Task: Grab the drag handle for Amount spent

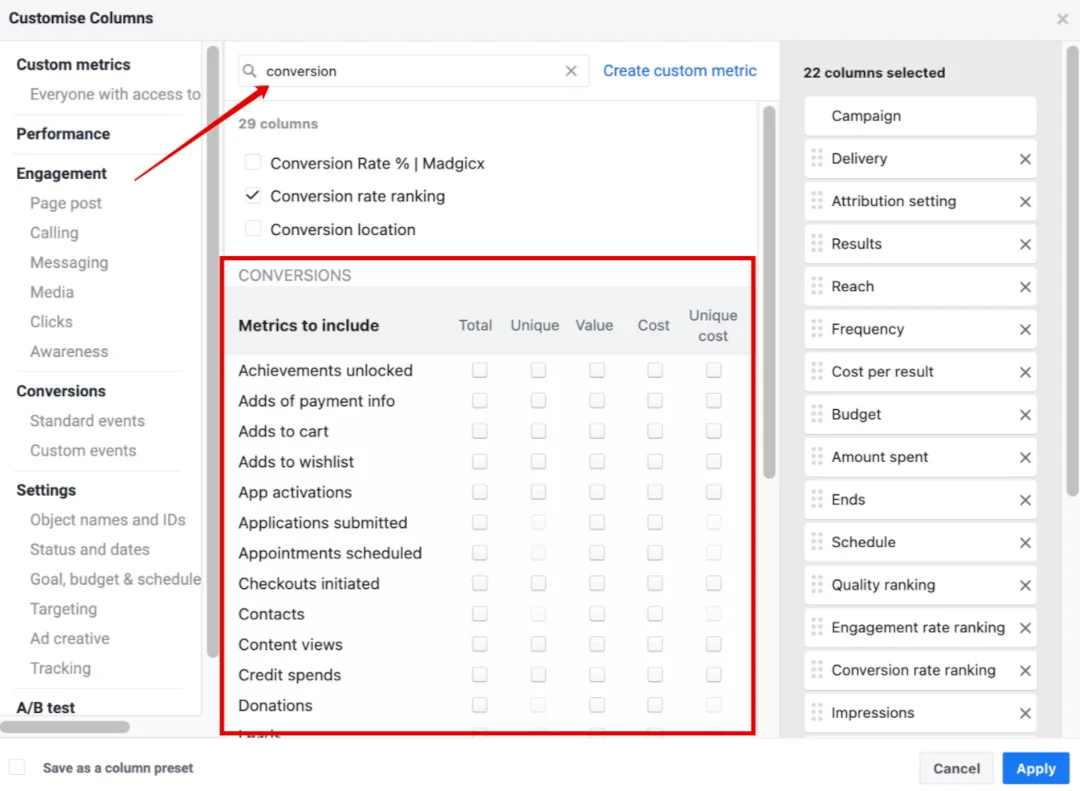Action: pos(817,457)
